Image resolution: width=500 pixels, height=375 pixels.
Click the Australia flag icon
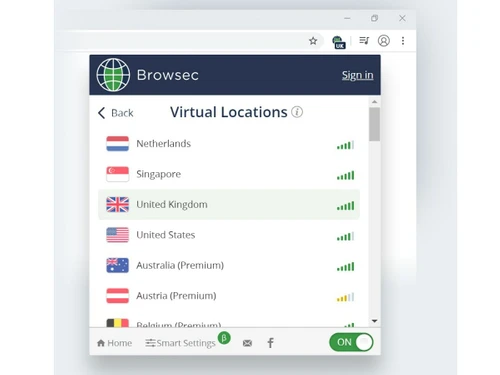point(117,265)
